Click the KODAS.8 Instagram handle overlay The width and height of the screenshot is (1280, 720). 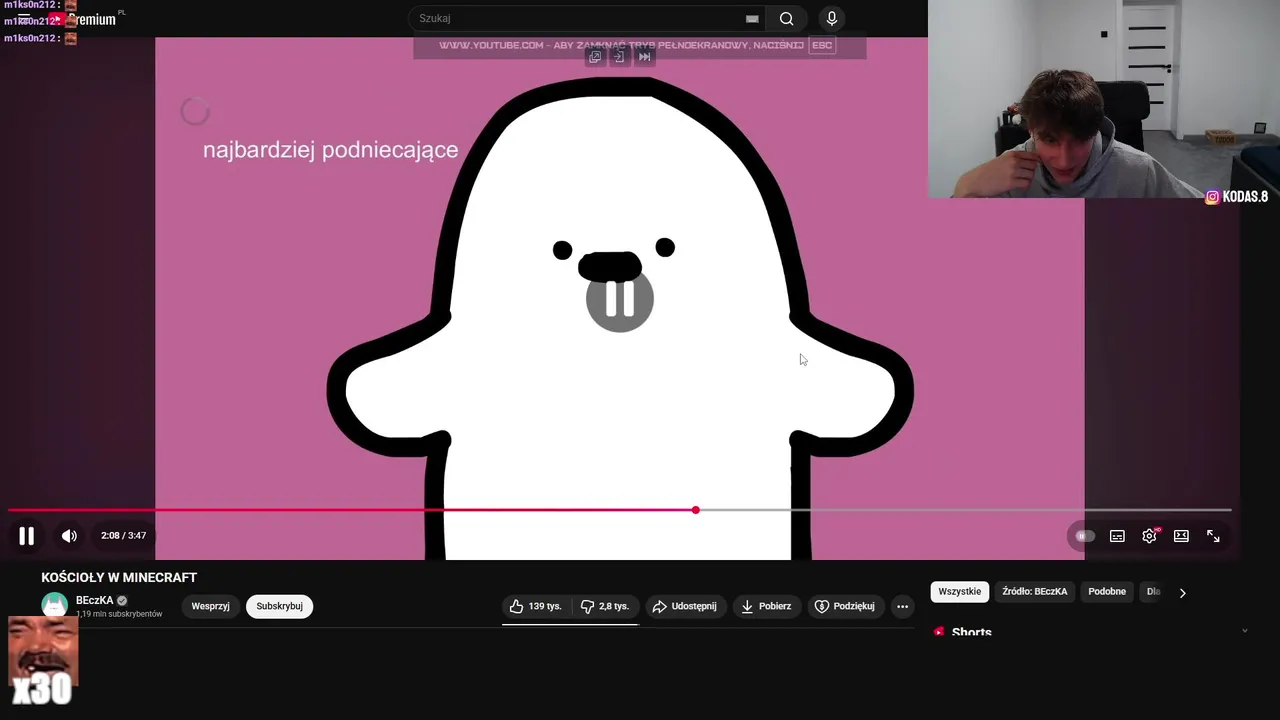pyautogui.click(x=1237, y=197)
